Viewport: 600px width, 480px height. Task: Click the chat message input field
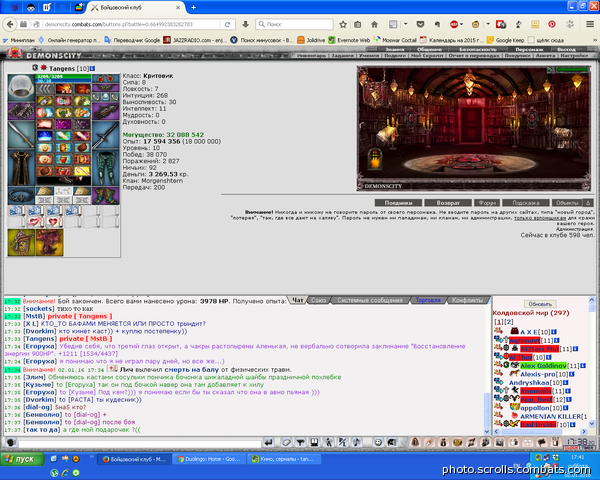pyautogui.click(x=140, y=444)
